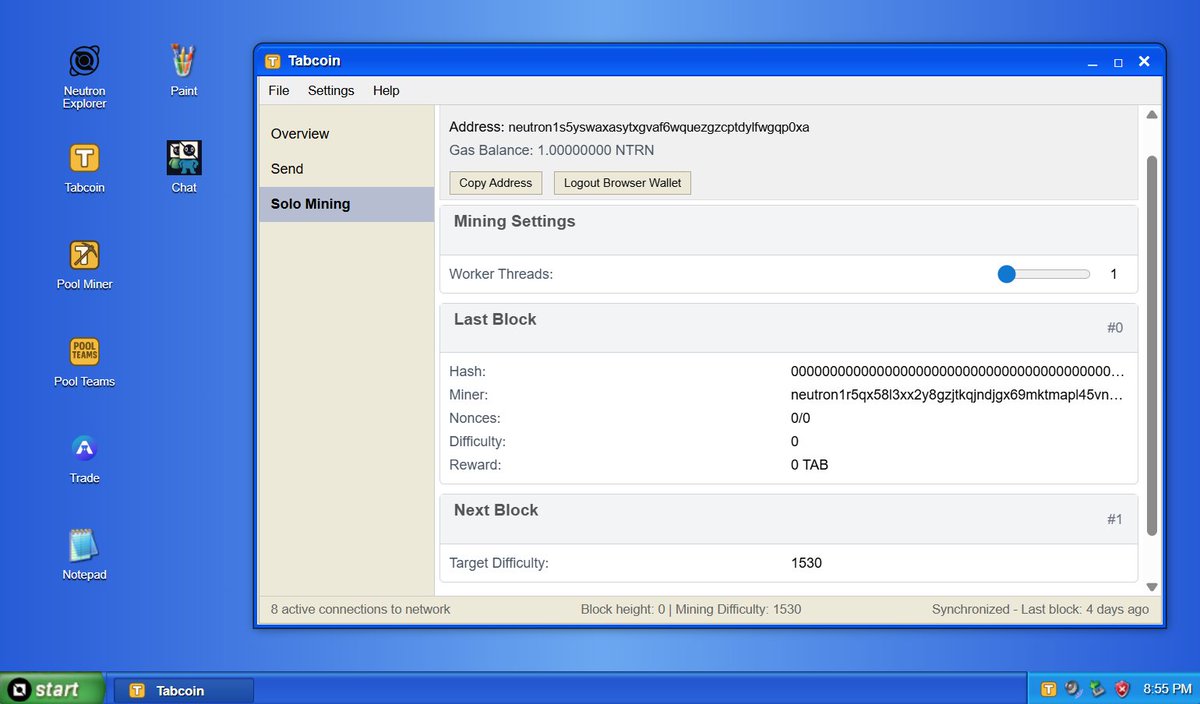This screenshot has width=1200, height=704.
Task: Select the Send sidebar section
Action: pos(286,168)
